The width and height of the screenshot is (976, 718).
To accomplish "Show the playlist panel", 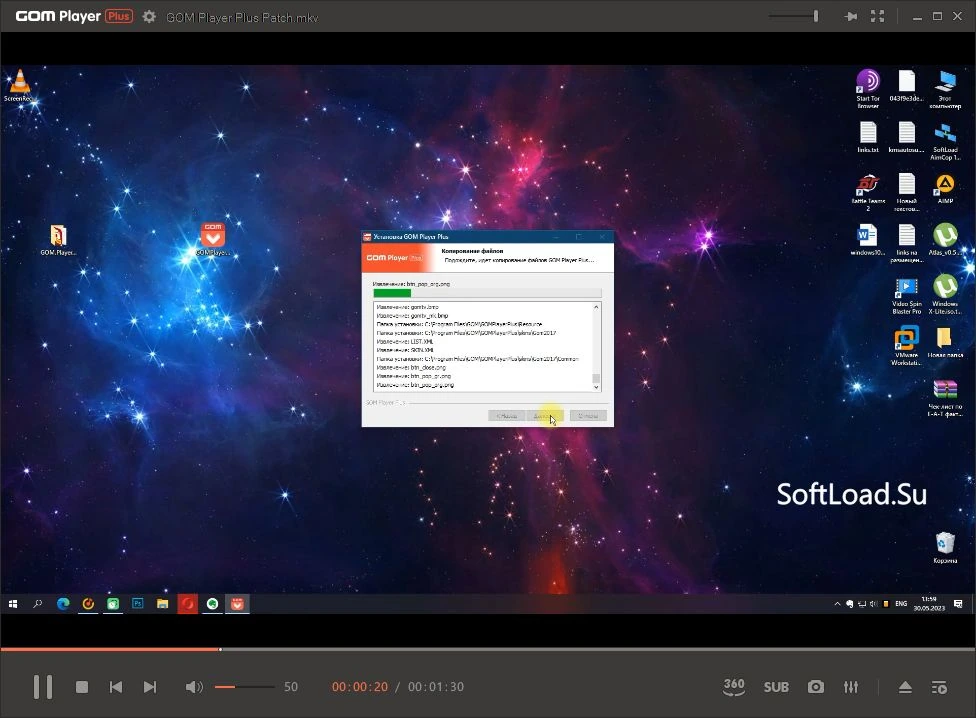I will 939,687.
